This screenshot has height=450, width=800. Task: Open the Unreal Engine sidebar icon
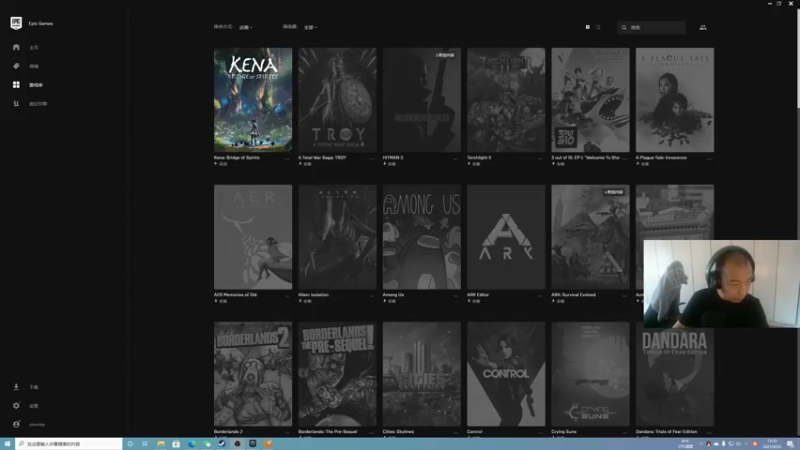tap(16, 104)
